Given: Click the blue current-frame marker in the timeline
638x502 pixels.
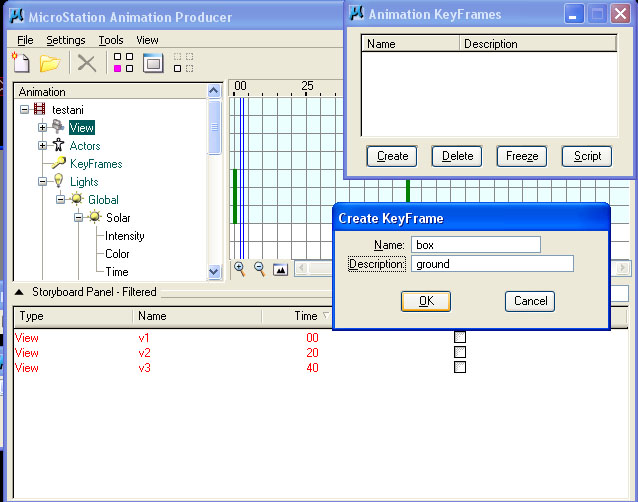Looking at the screenshot, I should point(242,177).
